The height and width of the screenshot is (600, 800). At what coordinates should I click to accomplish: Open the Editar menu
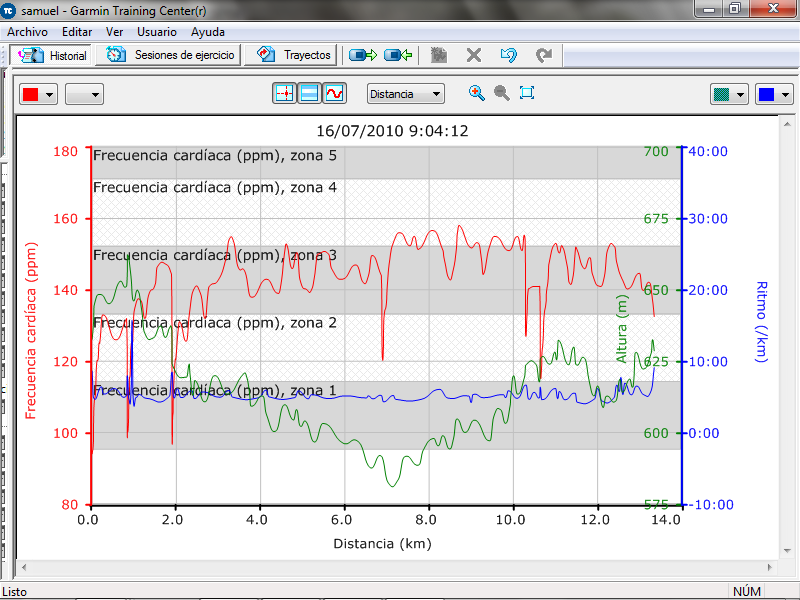coord(77,32)
